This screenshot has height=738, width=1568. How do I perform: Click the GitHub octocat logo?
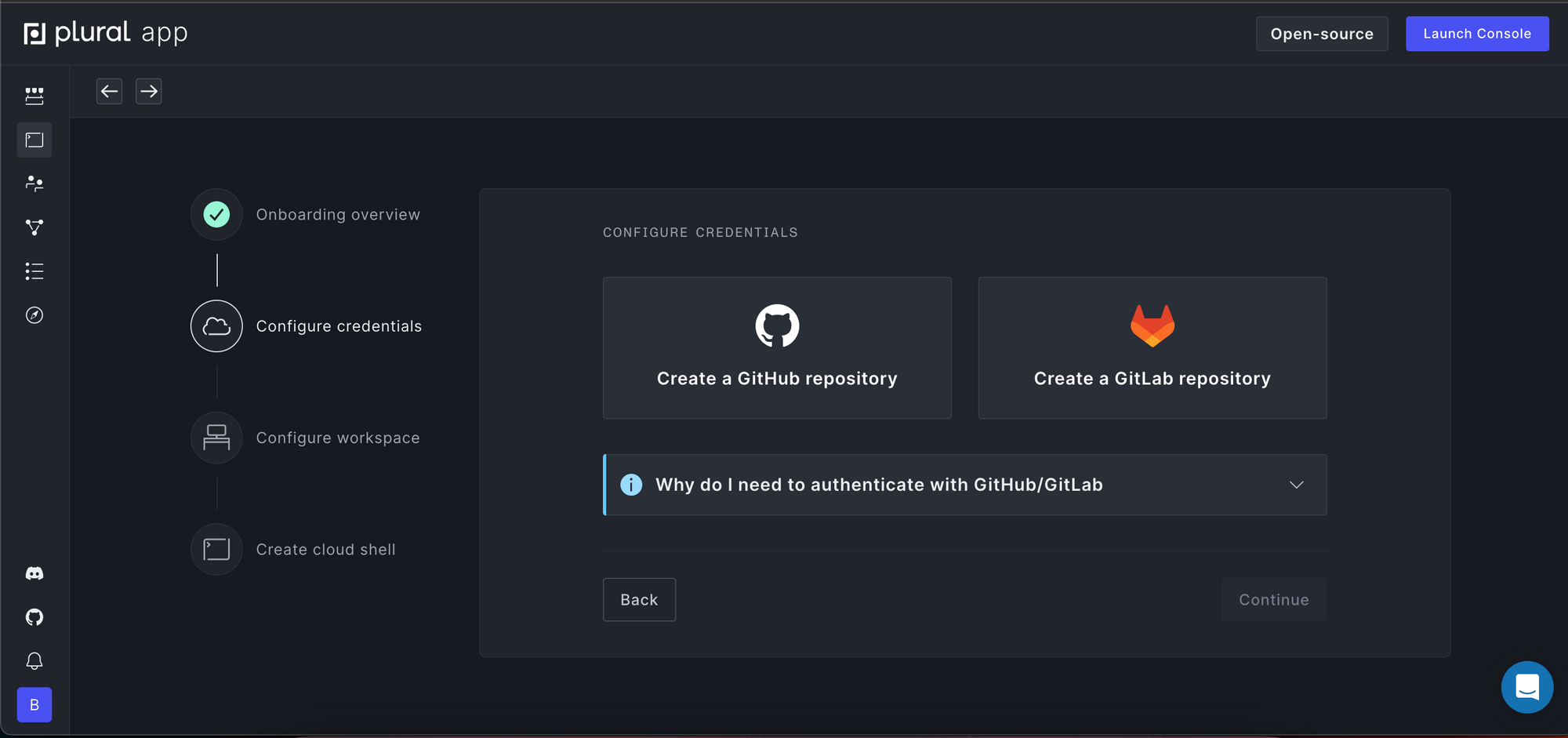click(x=777, y=325)
